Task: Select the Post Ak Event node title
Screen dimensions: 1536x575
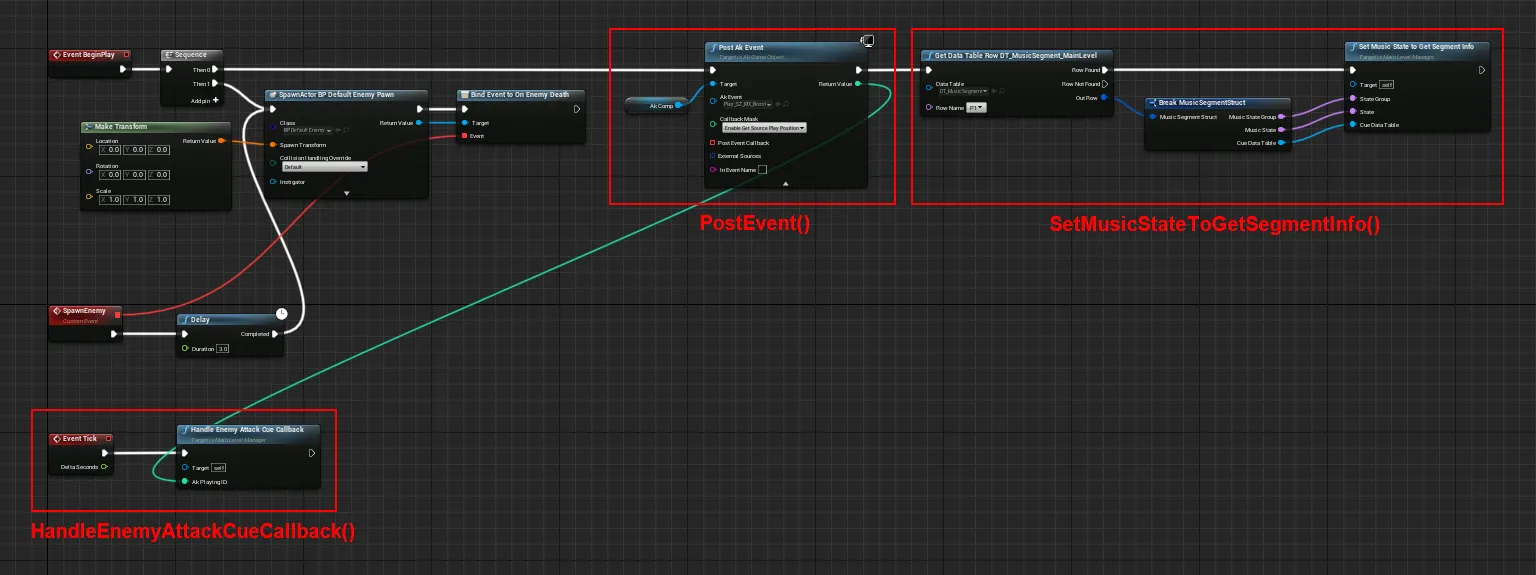Action: 742,47
